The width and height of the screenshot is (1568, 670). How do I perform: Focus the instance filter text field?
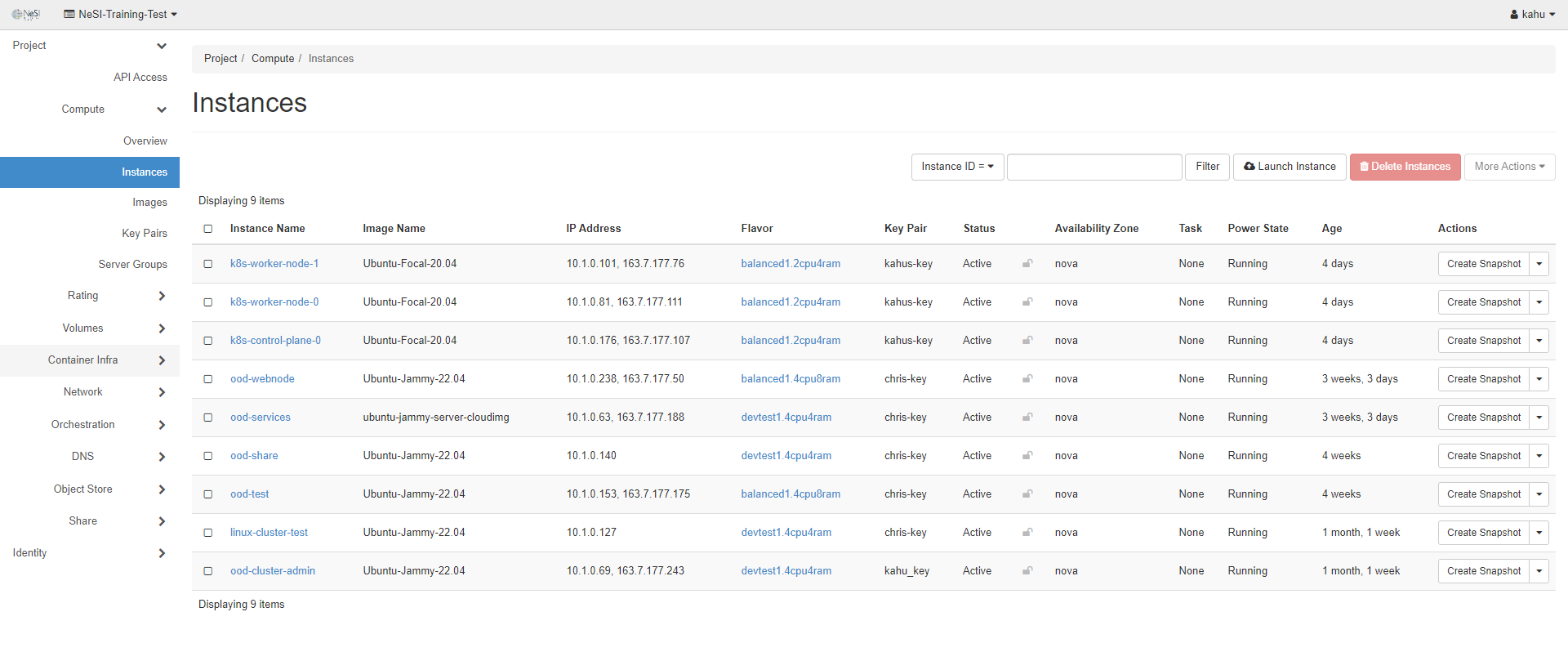point(1094,167)
